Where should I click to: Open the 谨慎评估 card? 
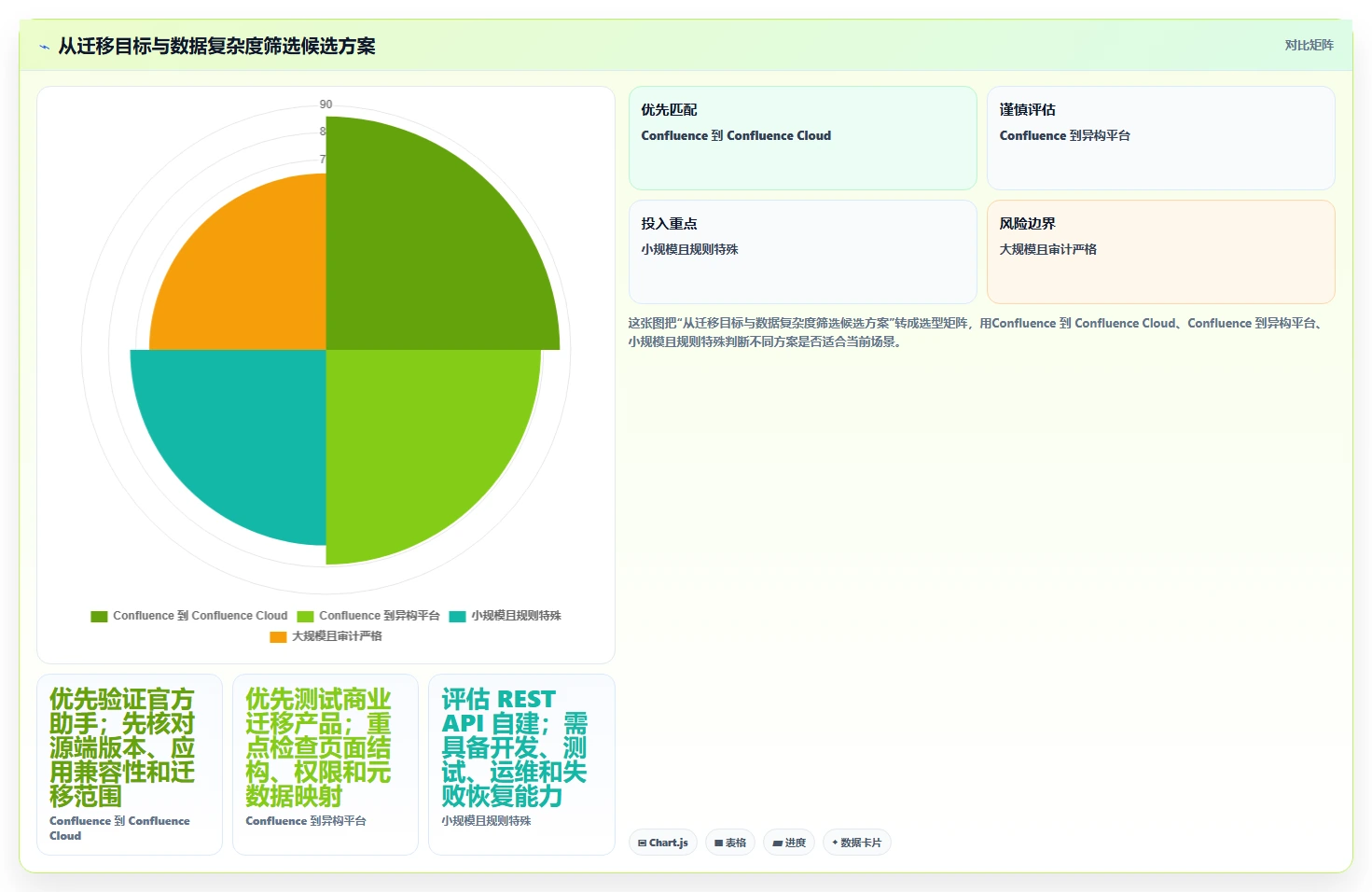1161,138
